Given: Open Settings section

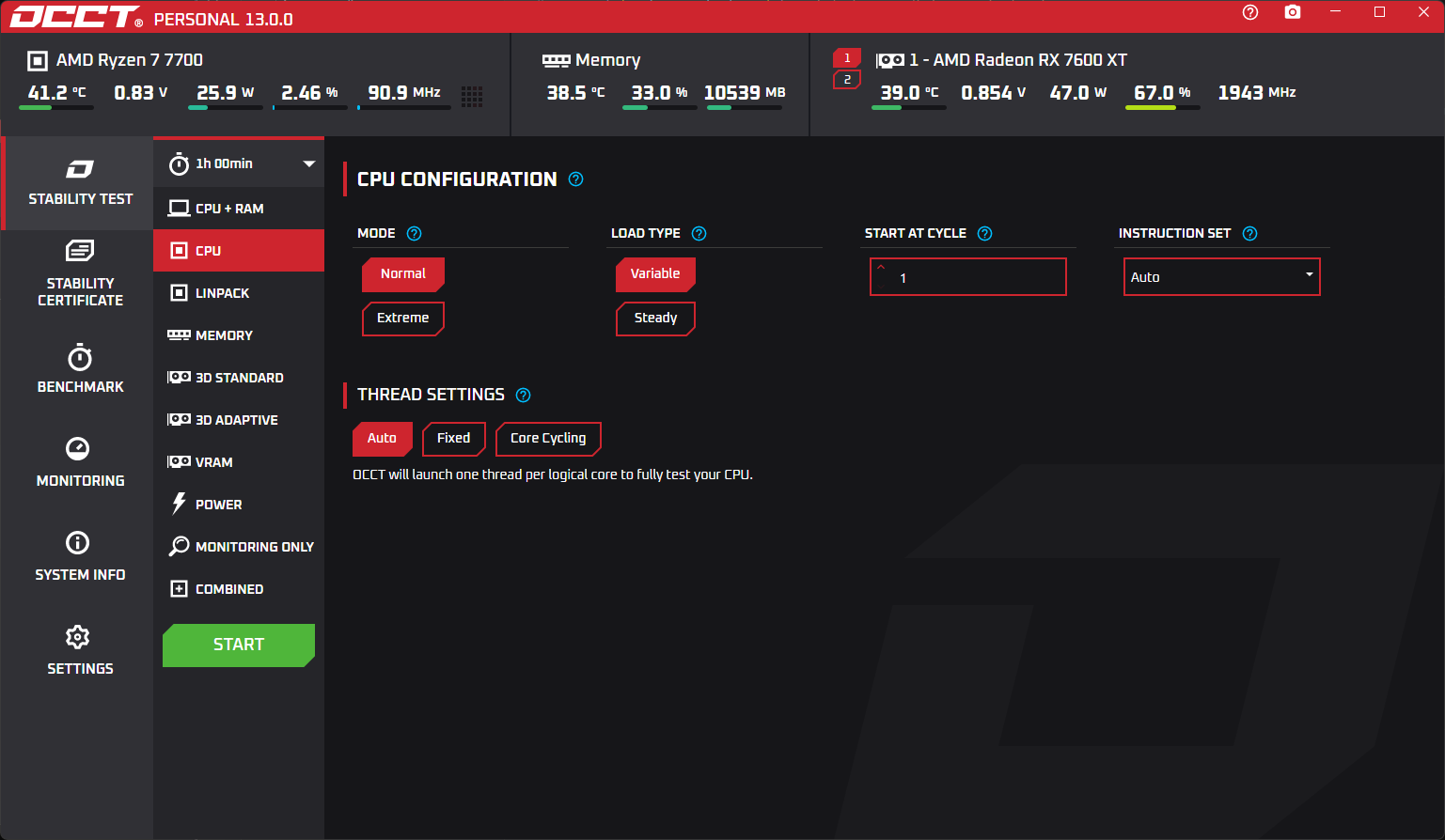Looking at the screenshot, I should [x=80, y=650].
